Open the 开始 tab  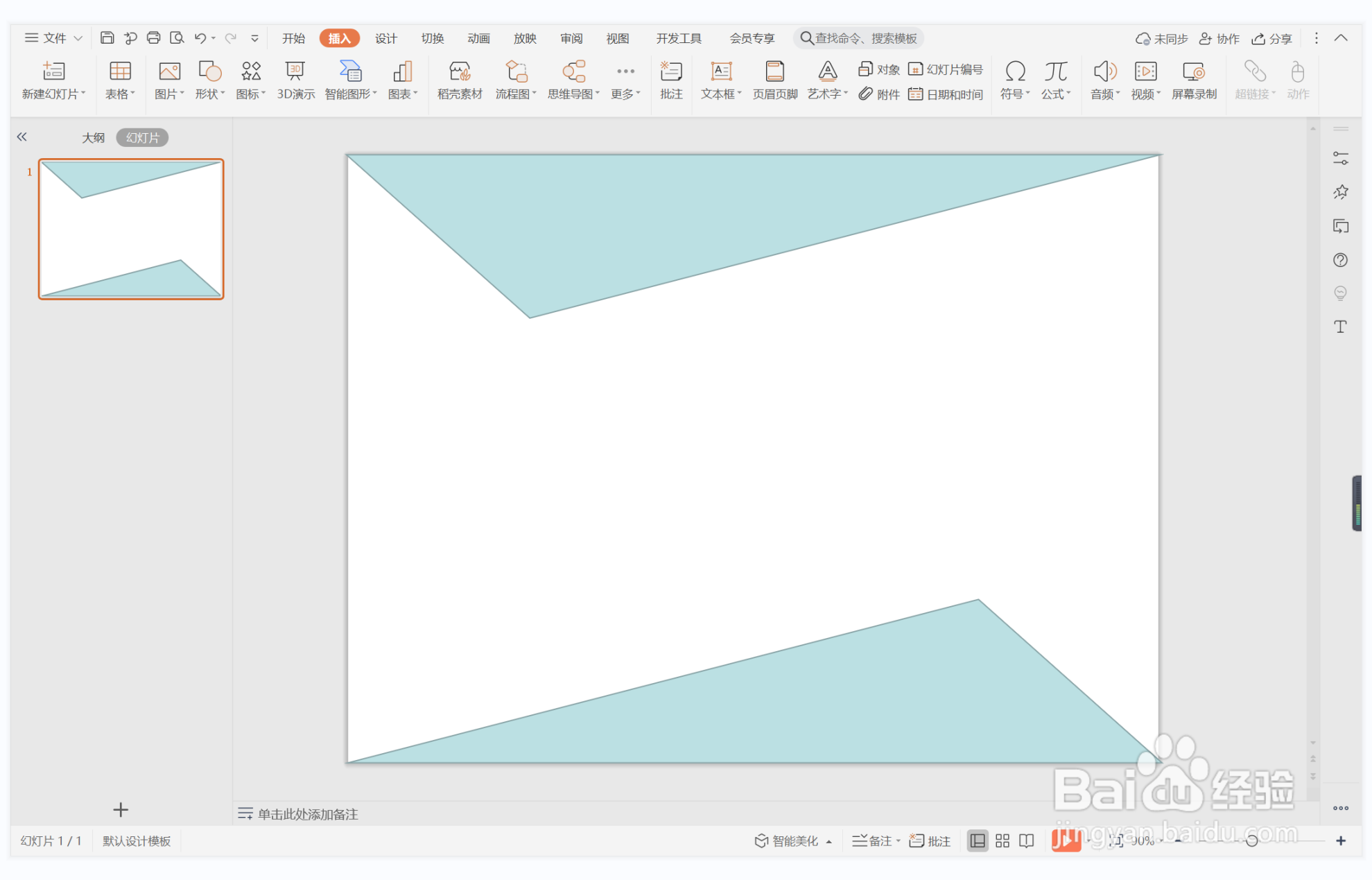[293, 38]
